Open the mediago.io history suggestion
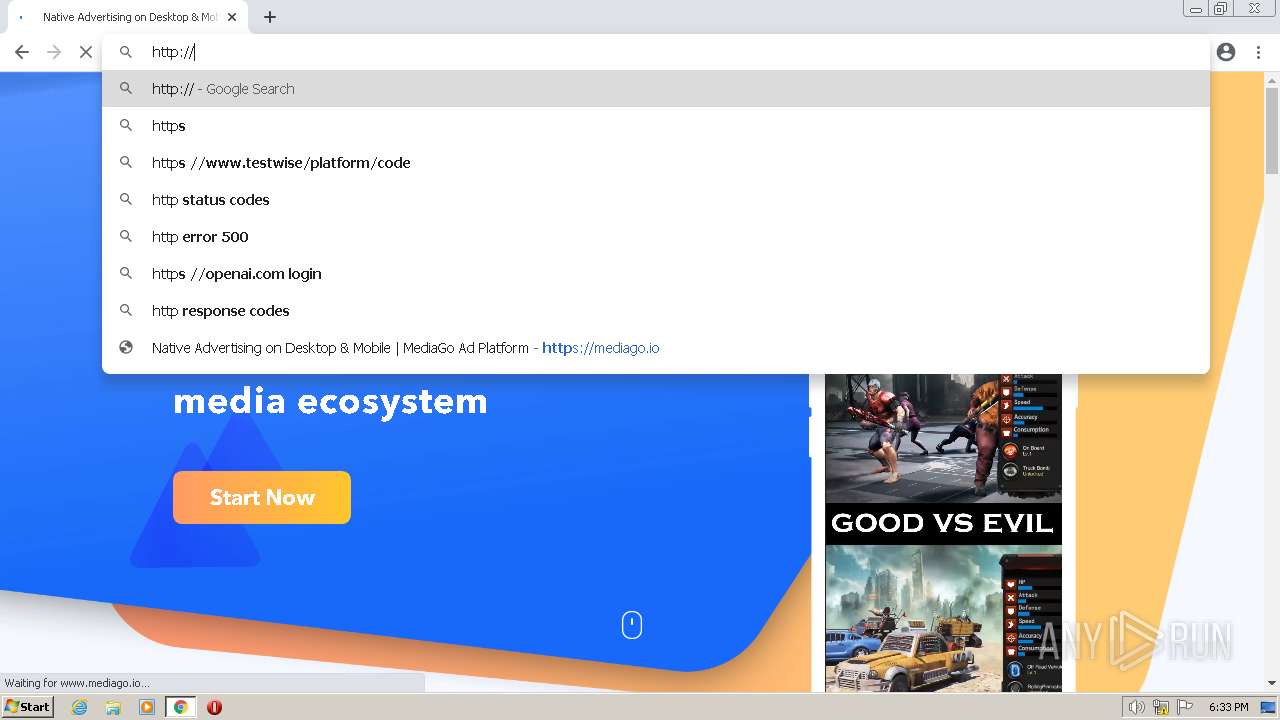1280x720 pixels. pyautogui.click(x=656, y=348)
